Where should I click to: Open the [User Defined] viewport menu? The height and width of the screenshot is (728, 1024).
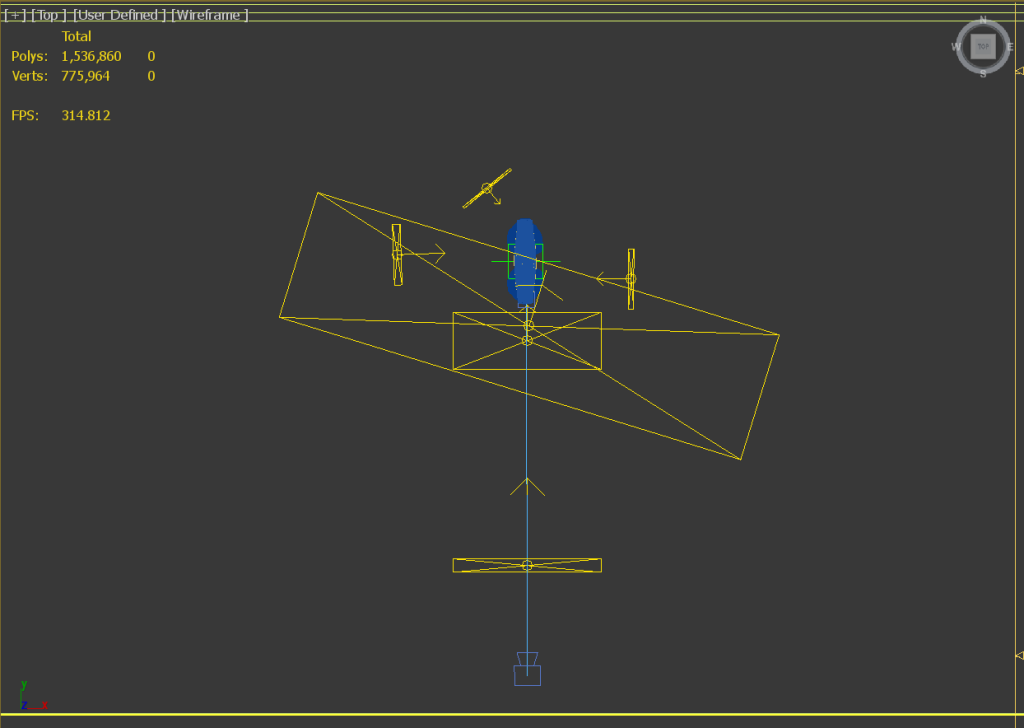[x=119, y=15]
